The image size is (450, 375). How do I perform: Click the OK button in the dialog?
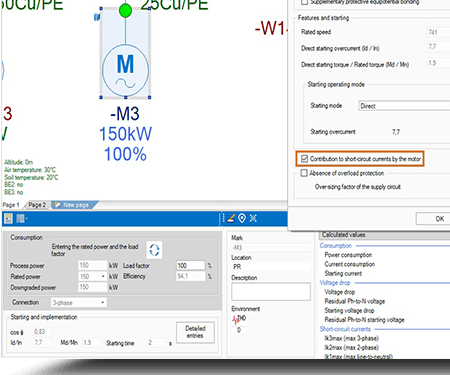click(x=433, y=219)
